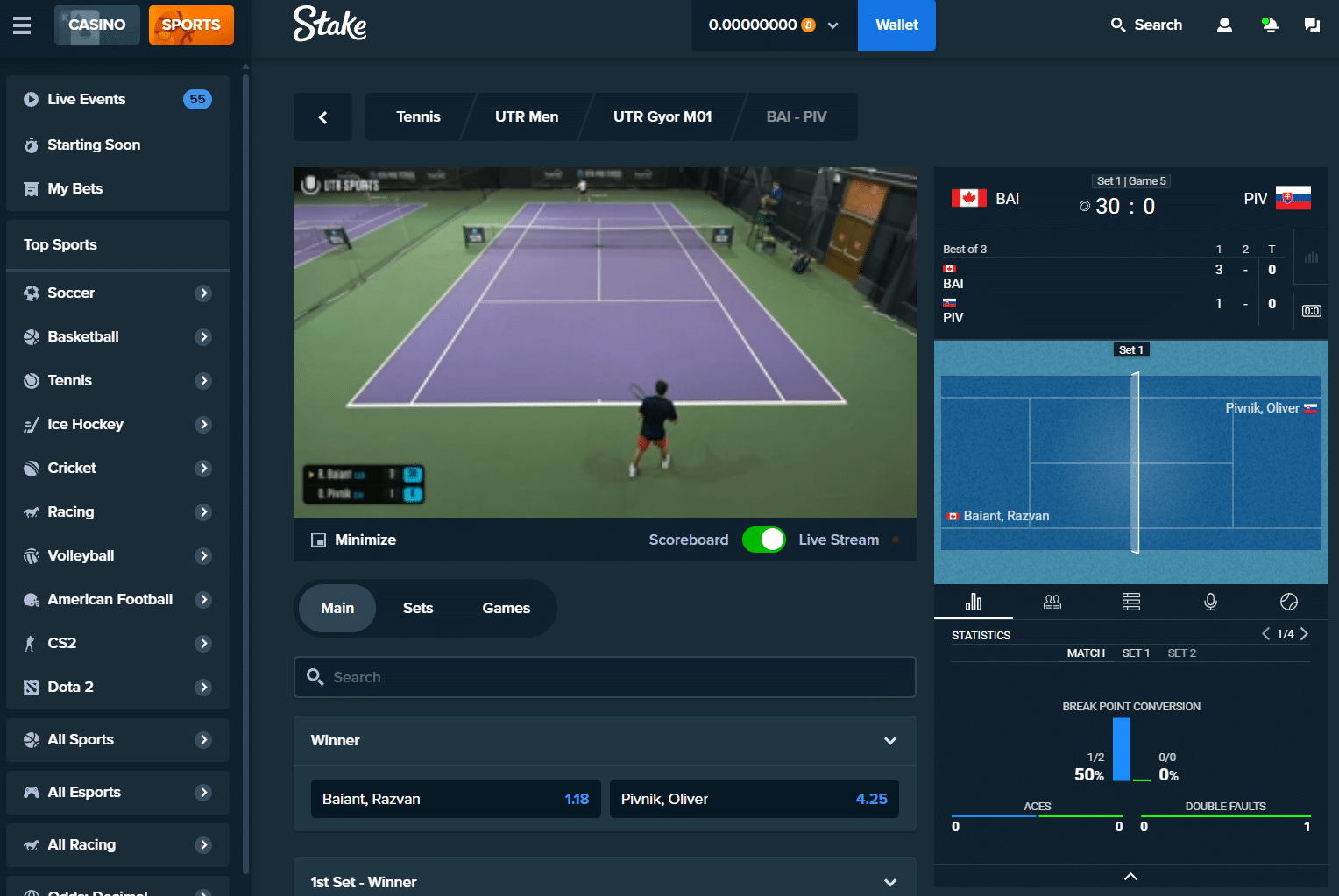Image resolution: width=1339 pixels, height=896 pixels.
Task: Switch to the CASINO tab
Action: point(97,25)
